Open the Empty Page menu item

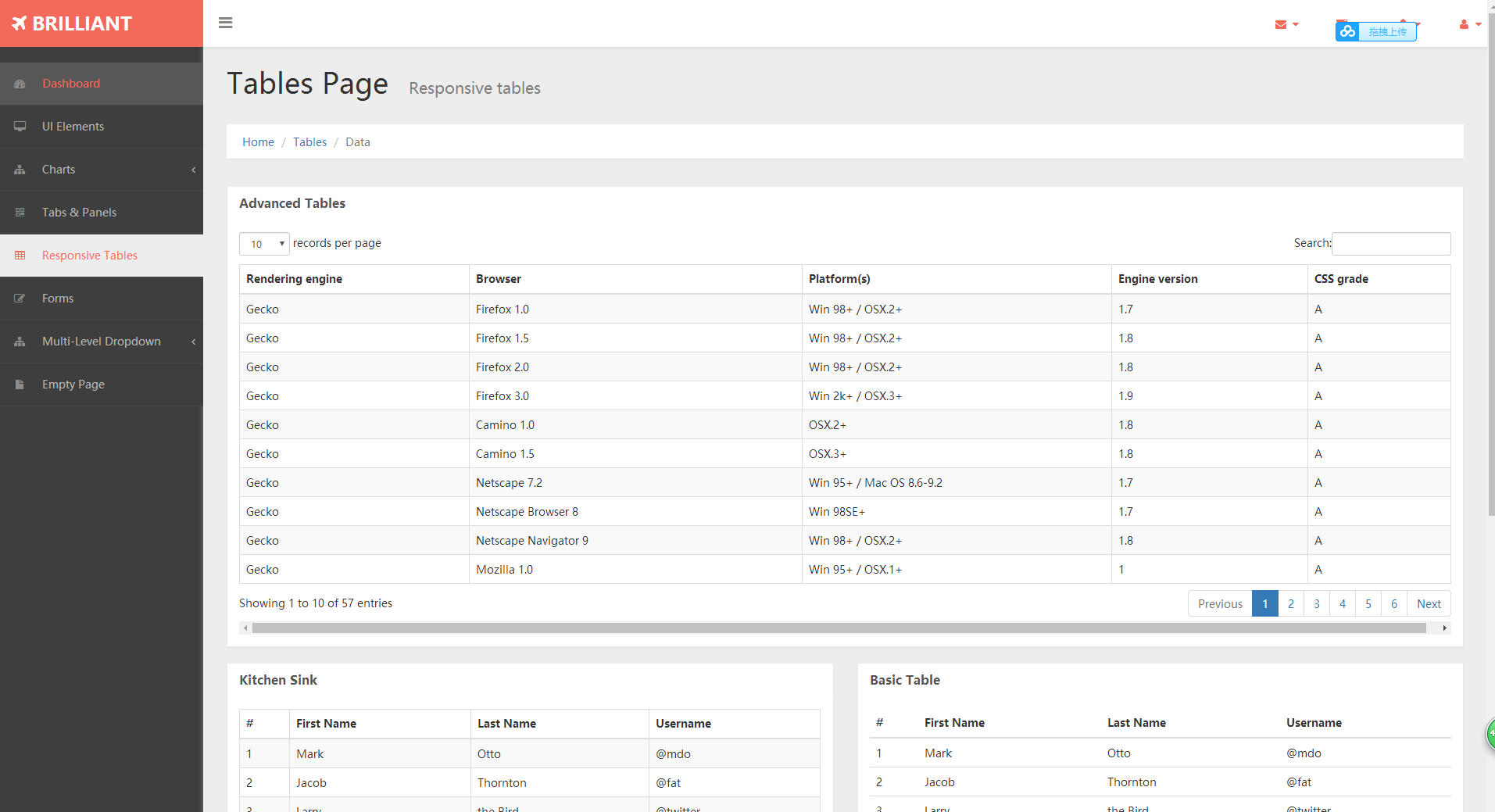click(102, 385)
